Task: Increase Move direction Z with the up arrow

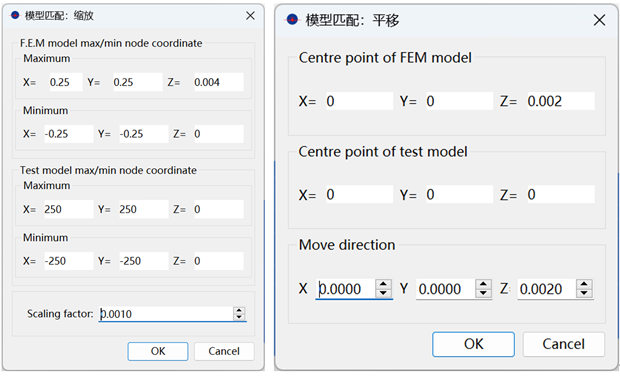Action: click(x=584, y=284)
